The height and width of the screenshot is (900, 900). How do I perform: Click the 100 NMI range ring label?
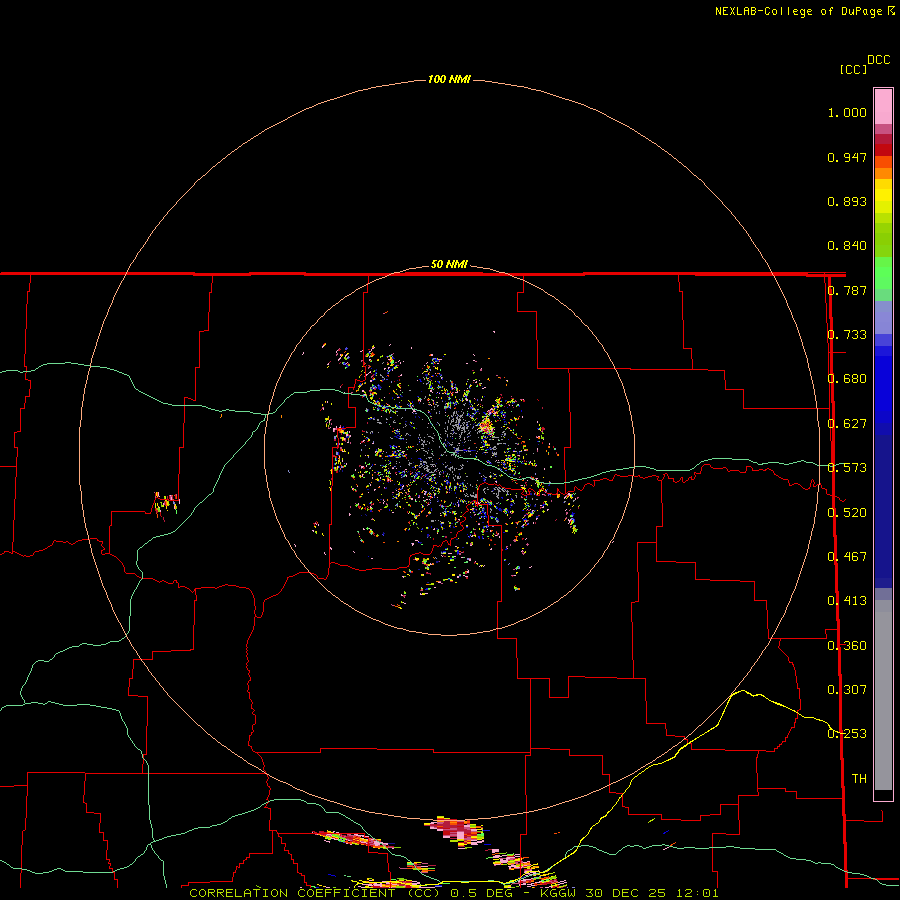pyautogui.click(x=449, y=79)
